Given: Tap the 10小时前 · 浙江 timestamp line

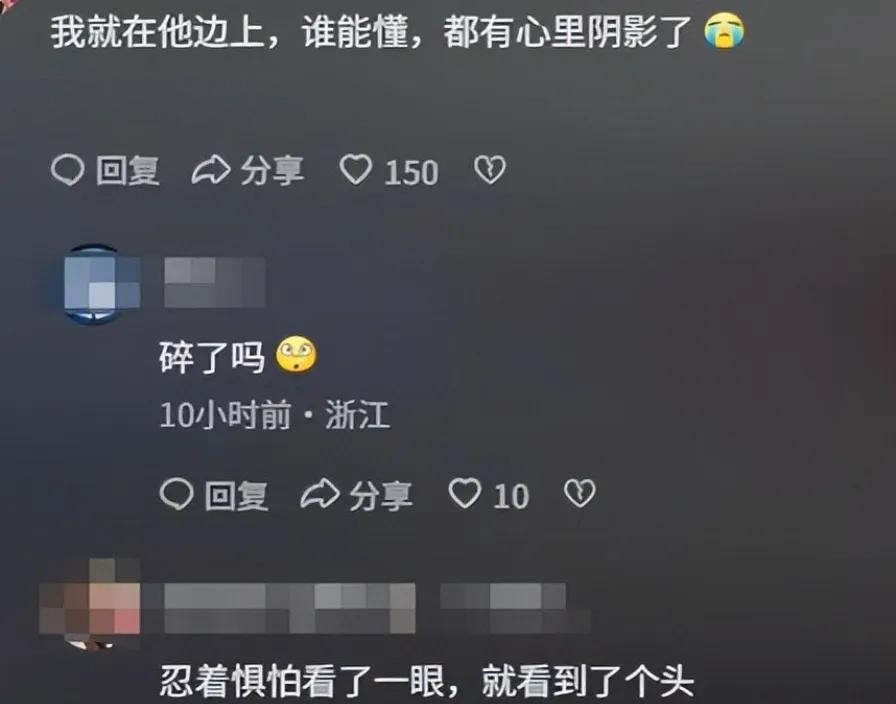Looking at the screenshot, I should click(275, 414).
